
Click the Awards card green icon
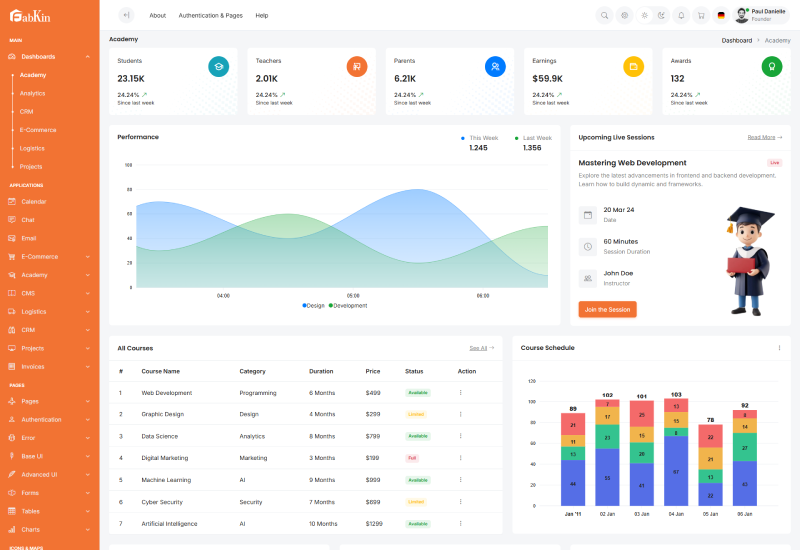[771, 66]
